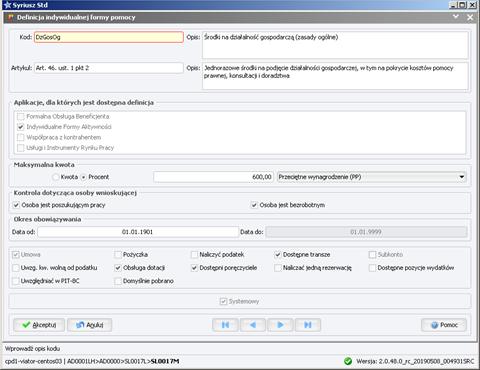Image resolution: width=480 pixels, height=370 pixels.
Task: Go to first record navigation button
Action: [225, 325]
